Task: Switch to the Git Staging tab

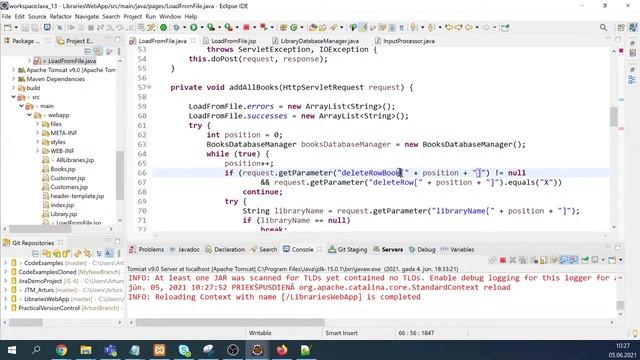Action: (x=348, y=249)
